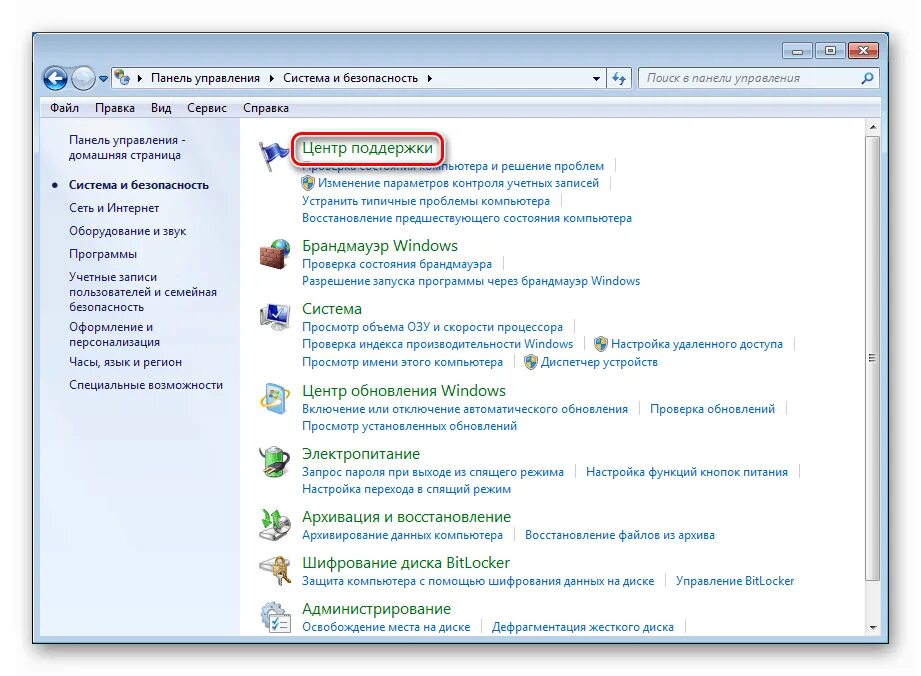Click Включение или отключение автоматического обновления
The height and width of the screenshot is (676, 921).
coord(465,409)
